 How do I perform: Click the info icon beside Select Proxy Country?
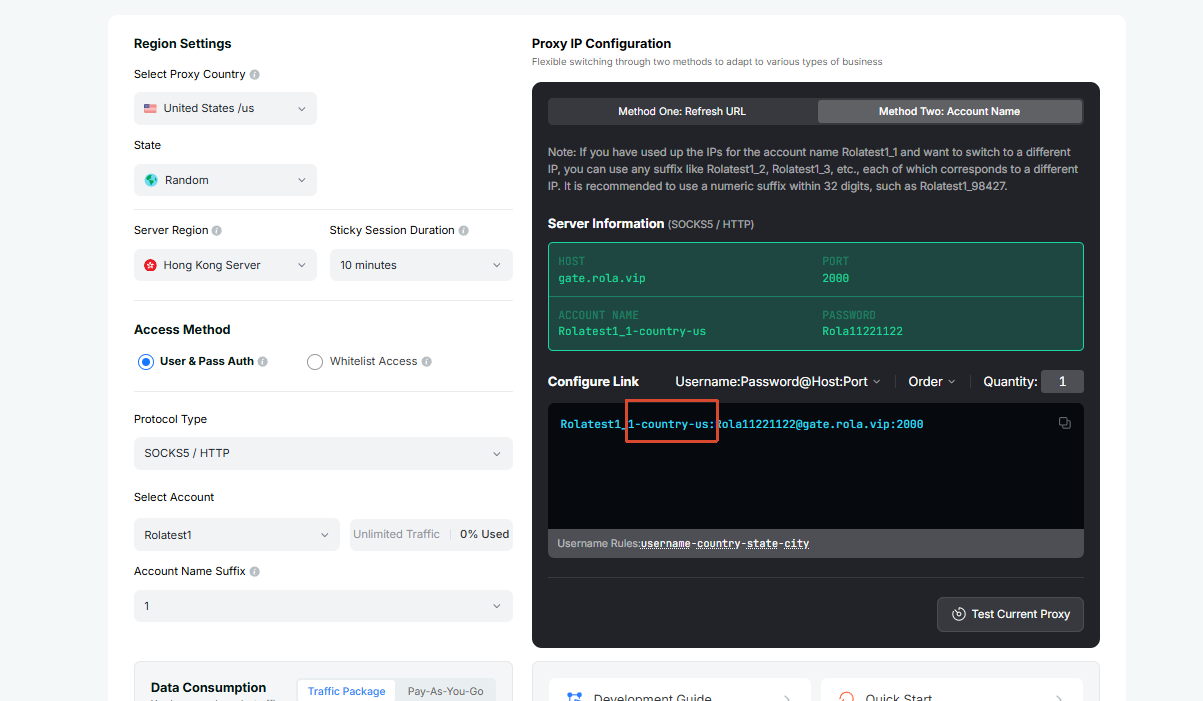pyautogui.click(x=255, y=75)
